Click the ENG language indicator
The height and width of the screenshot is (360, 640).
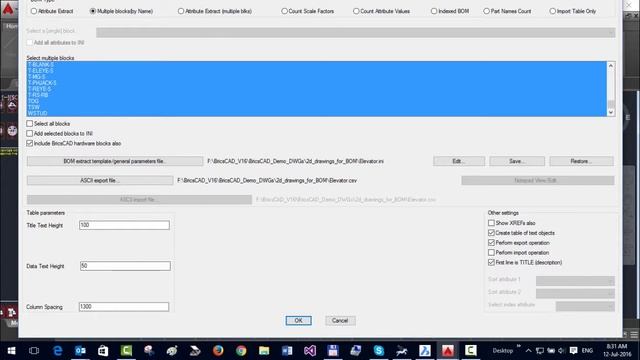click(587, 351)
